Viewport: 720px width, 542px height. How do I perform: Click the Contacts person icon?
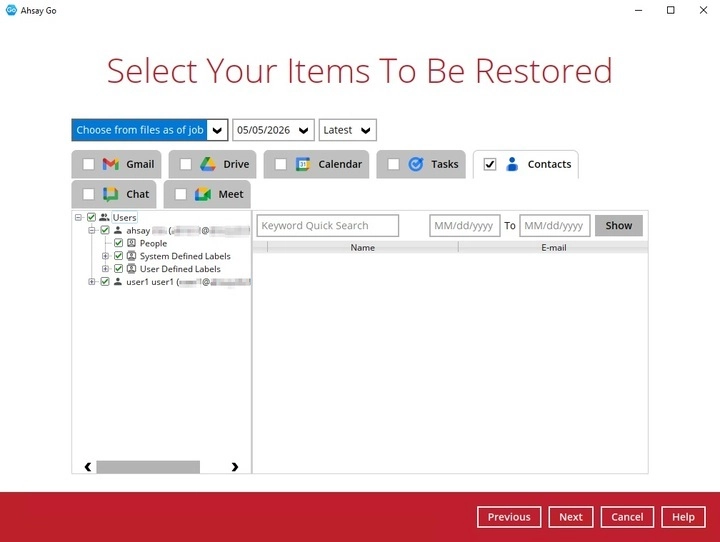[512, 164]
